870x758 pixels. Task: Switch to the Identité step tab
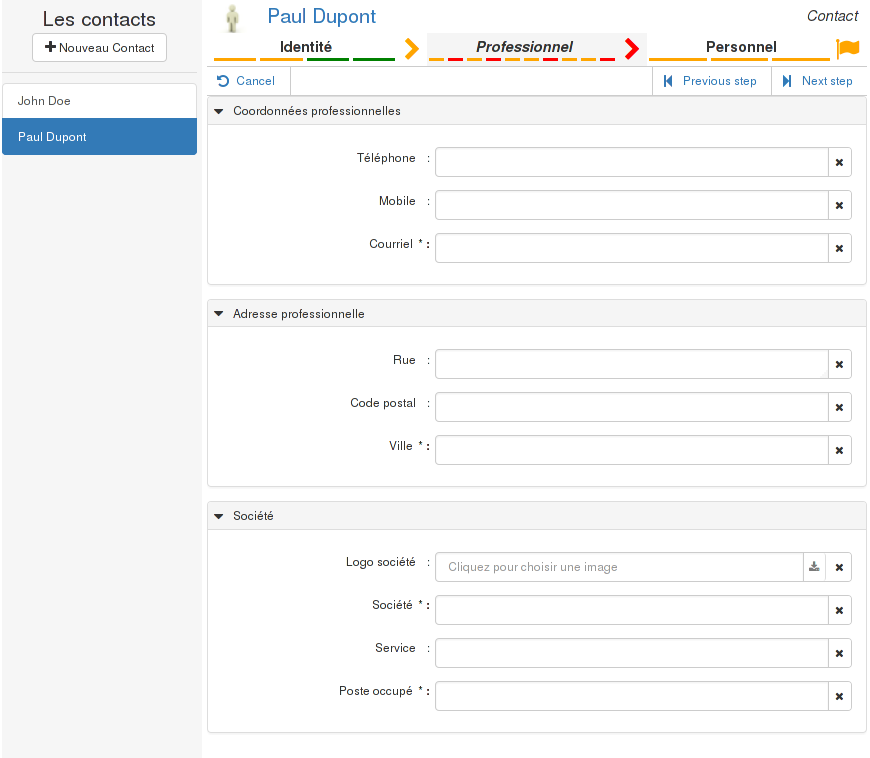click(x=305, y=47)
